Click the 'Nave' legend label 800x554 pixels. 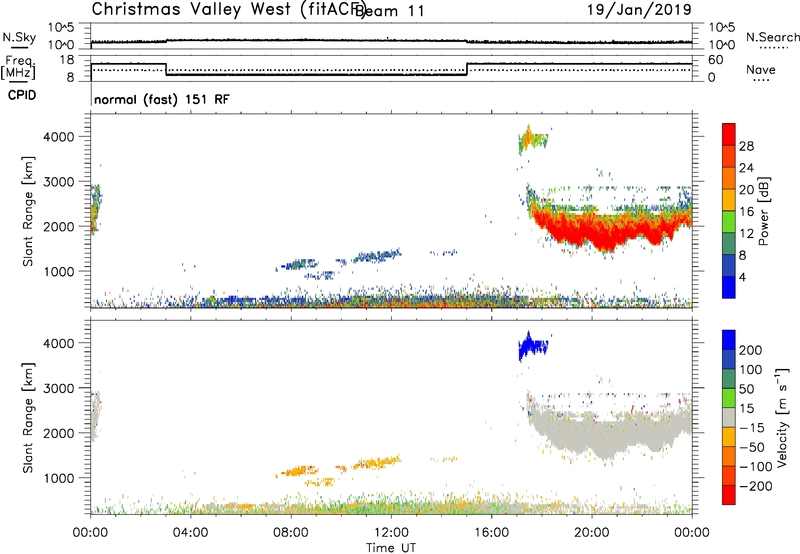pos(761,69)
